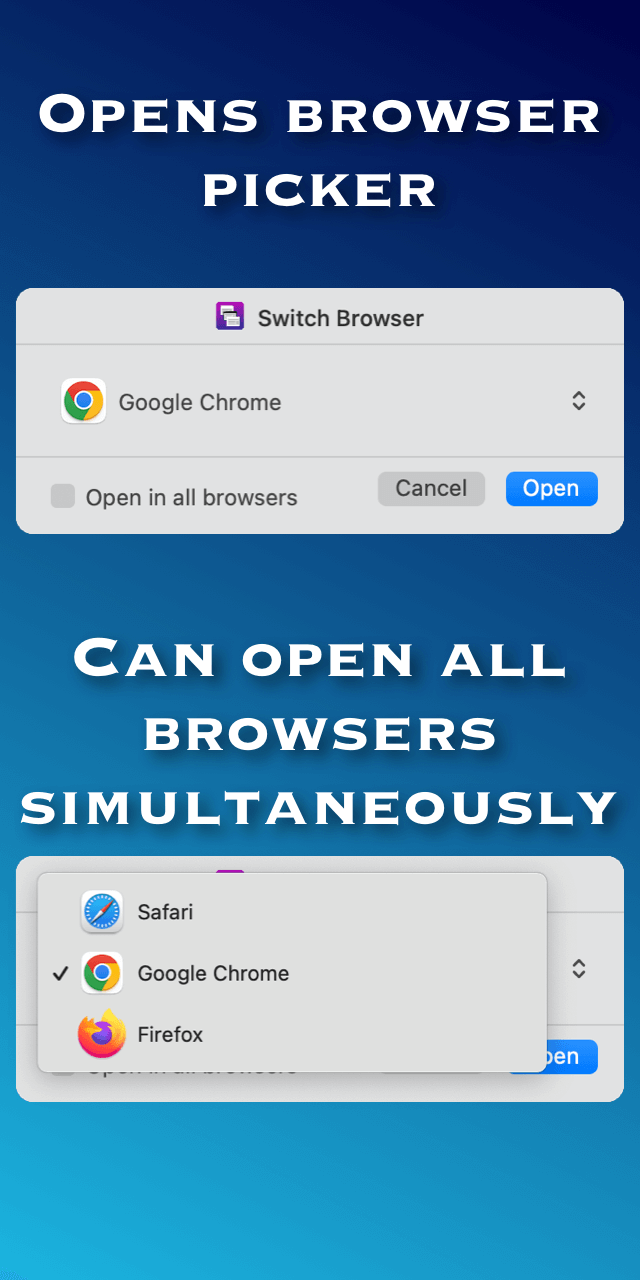This screenshot has width=640, height=1280.
Task: Choose Firefox from the browser list
Action: pos(292,1034)
